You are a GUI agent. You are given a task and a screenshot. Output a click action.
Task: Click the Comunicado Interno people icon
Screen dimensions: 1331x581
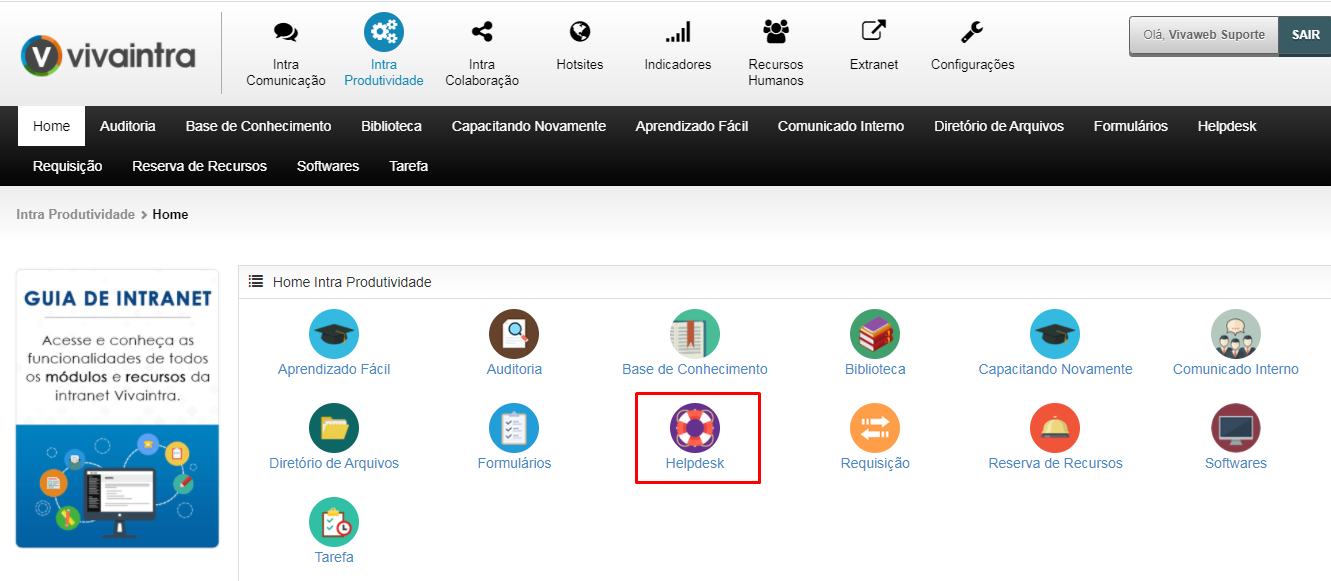[x=1236, y=334]
